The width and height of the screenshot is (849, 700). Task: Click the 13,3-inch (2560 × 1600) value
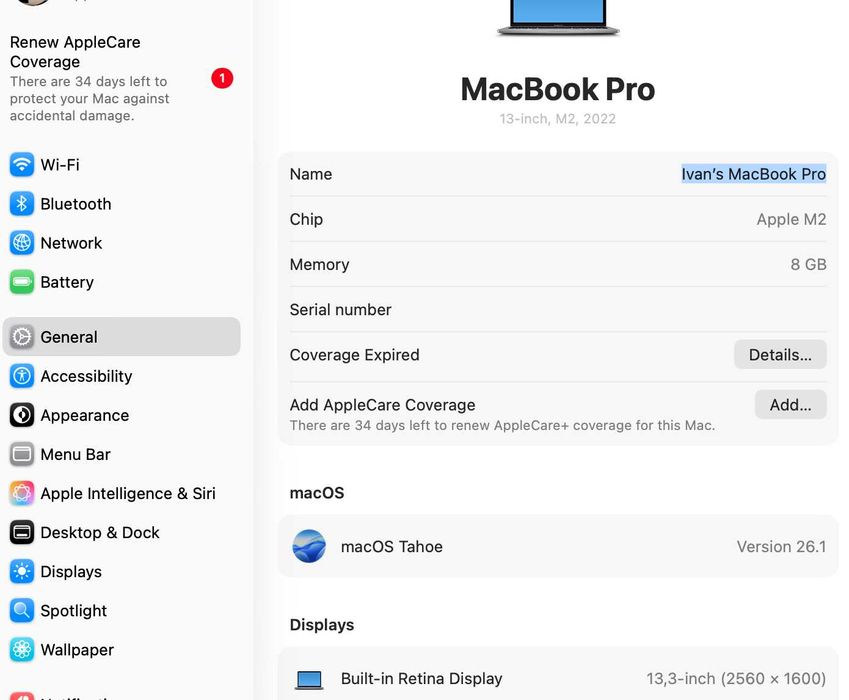coord(736,679)
